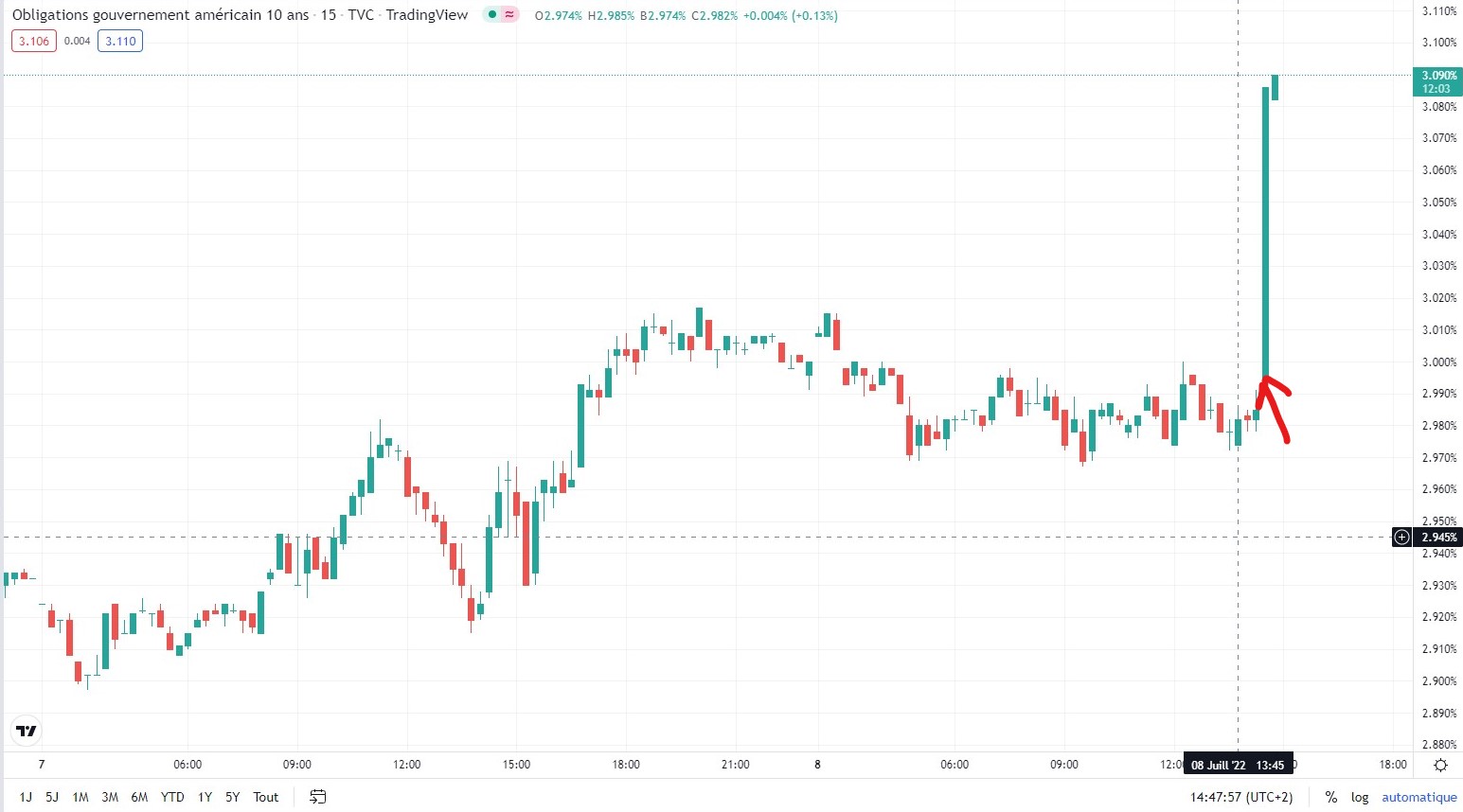Toggle log scale mode
Viewport: 1463px width, 812px height.
(1360, 797)
